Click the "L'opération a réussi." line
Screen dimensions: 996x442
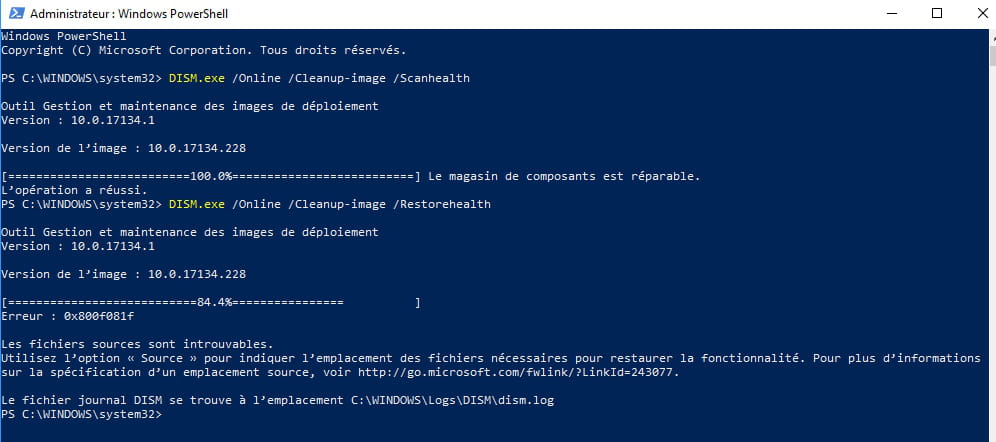[74, 191]
